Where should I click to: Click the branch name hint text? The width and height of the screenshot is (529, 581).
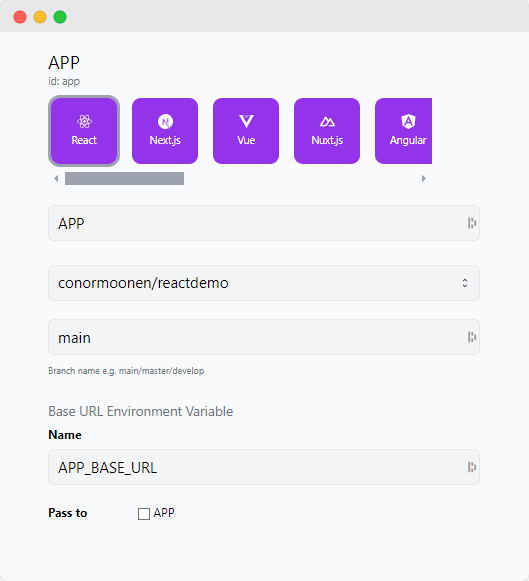tap(126, 371)
